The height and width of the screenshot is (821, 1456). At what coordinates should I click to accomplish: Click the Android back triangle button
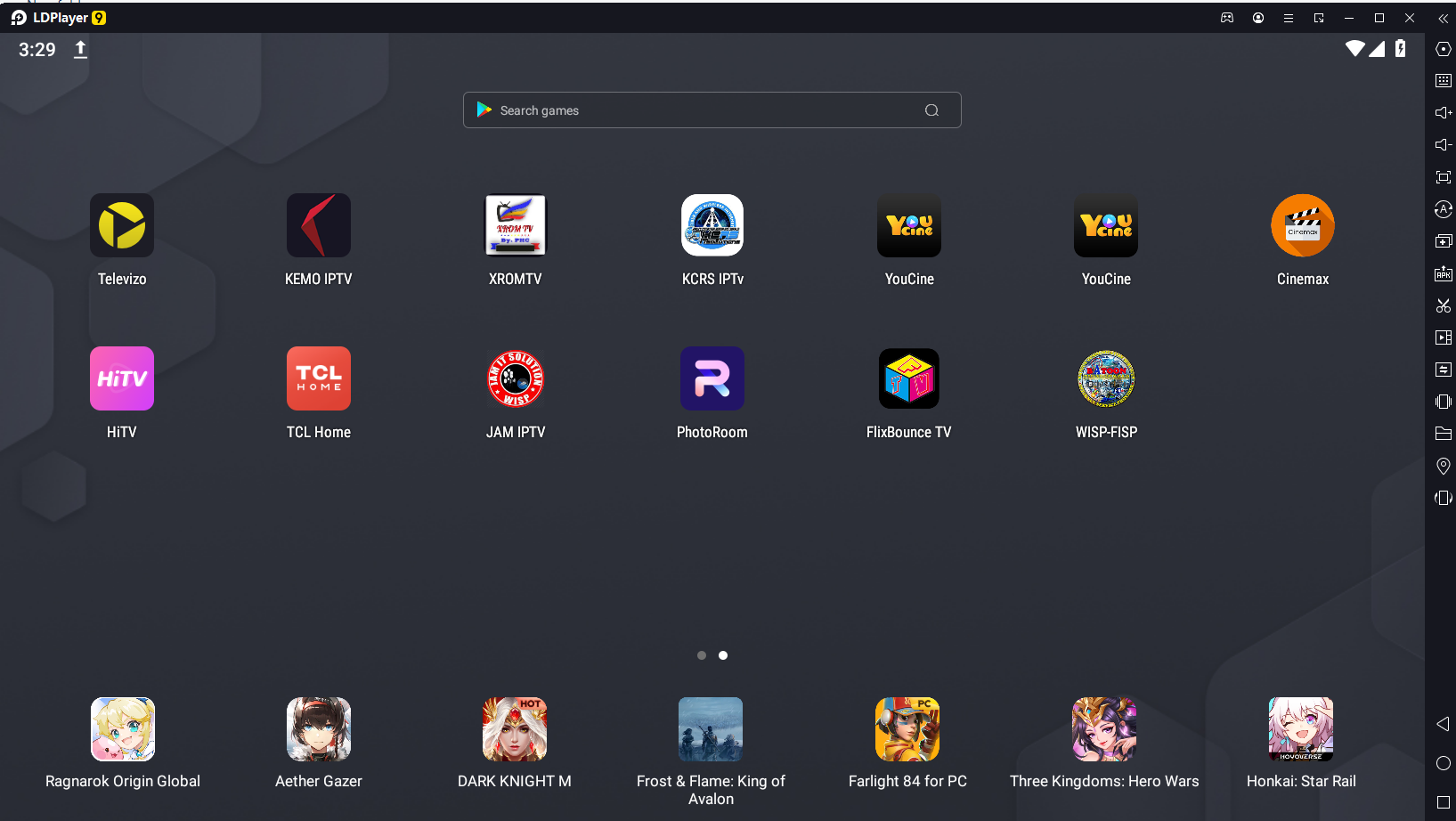1444,724
